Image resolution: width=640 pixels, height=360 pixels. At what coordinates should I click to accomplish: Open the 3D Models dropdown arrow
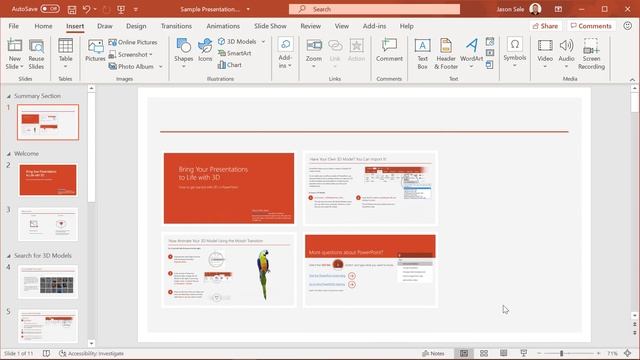tap(263, 42)
